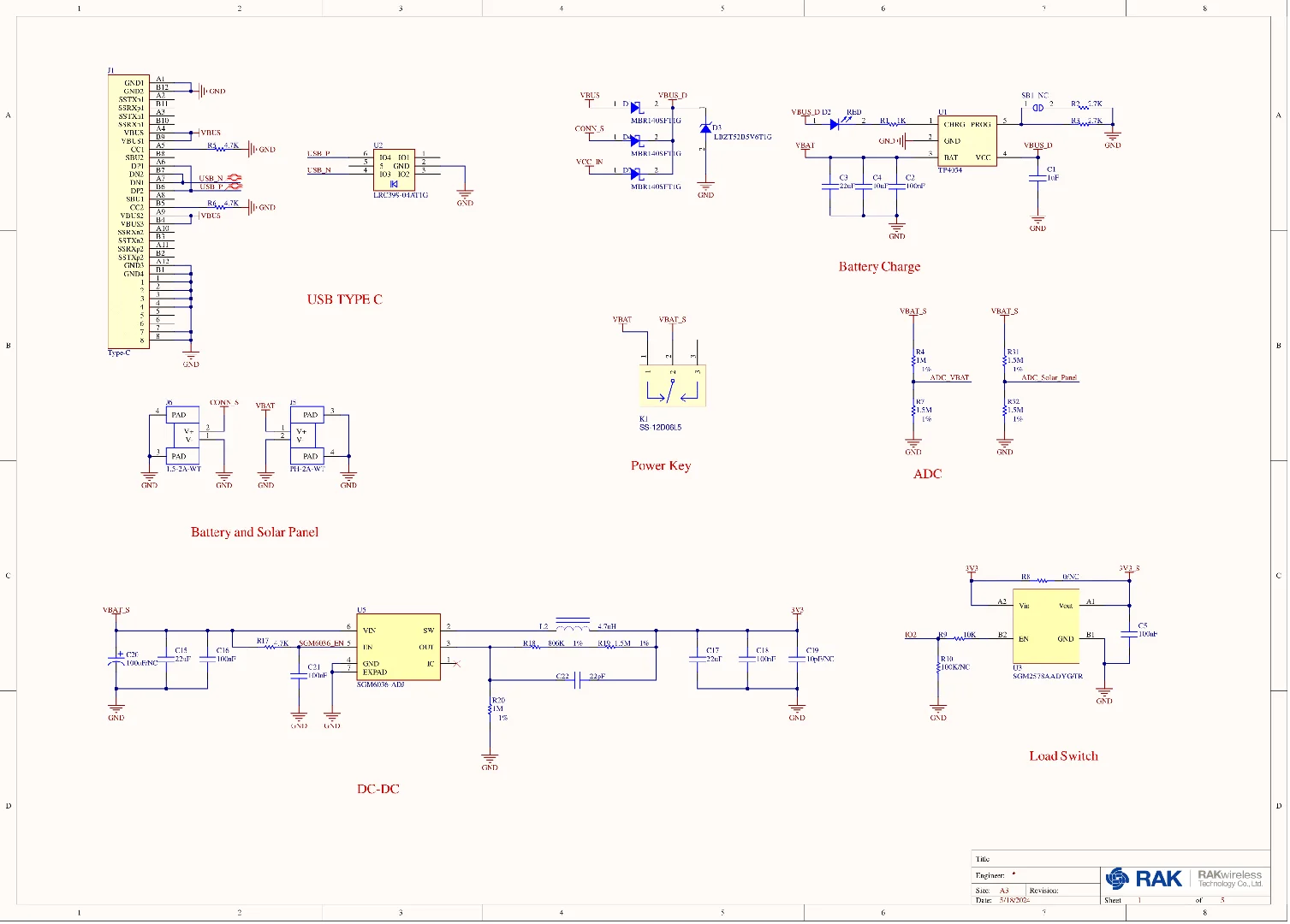Image resolution: width=1290 pixels, height=924 pixels.
Task: Select the L2 4.7uH inductor symbol
Action: (573, 626)
